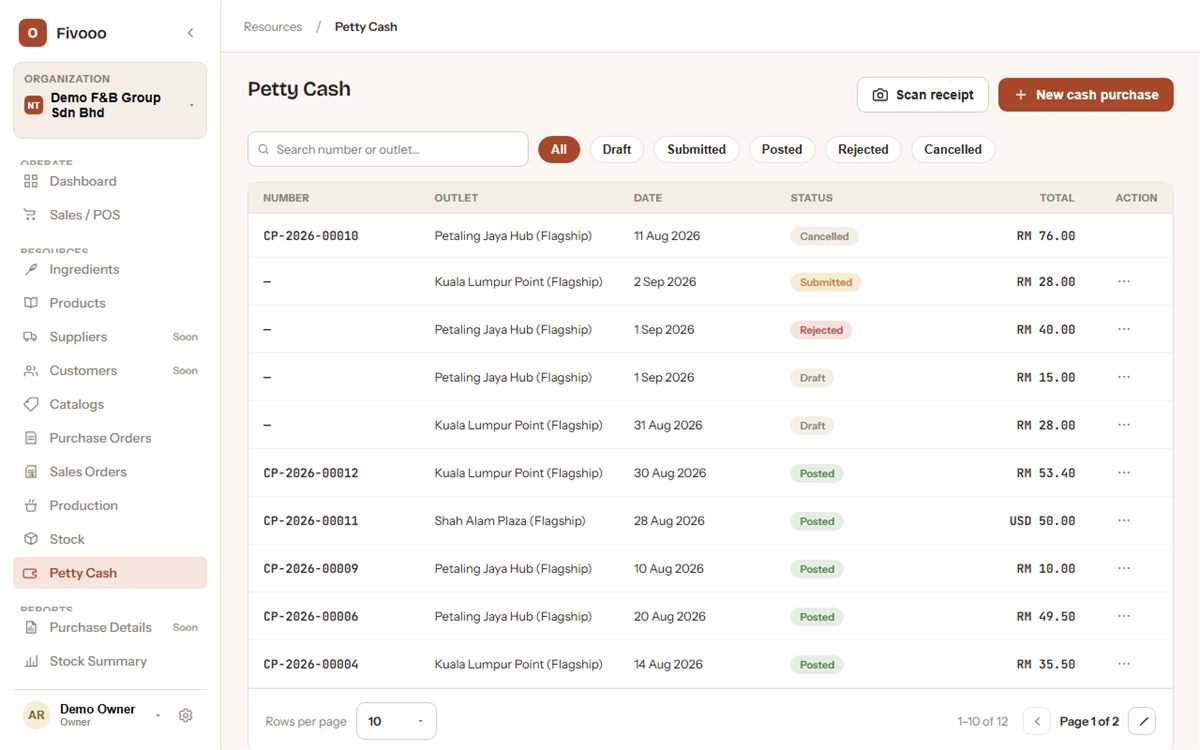Click Shah Alam Plaza (Flagship) outlet
1200x750 pixels.
pyautogui.click(x=510, y=521)
